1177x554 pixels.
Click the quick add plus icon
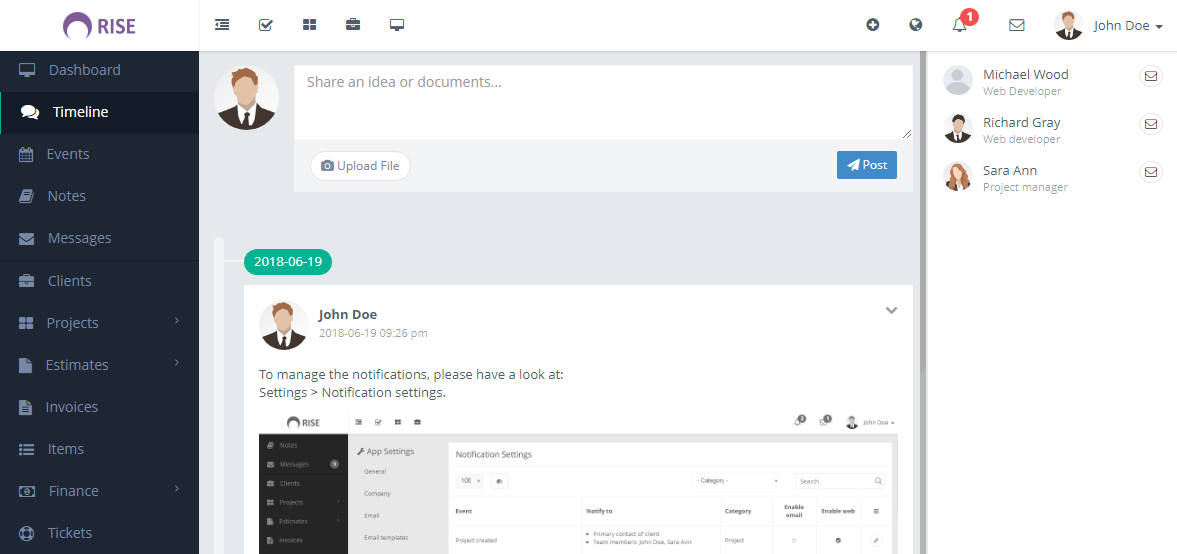pos(873,25)
